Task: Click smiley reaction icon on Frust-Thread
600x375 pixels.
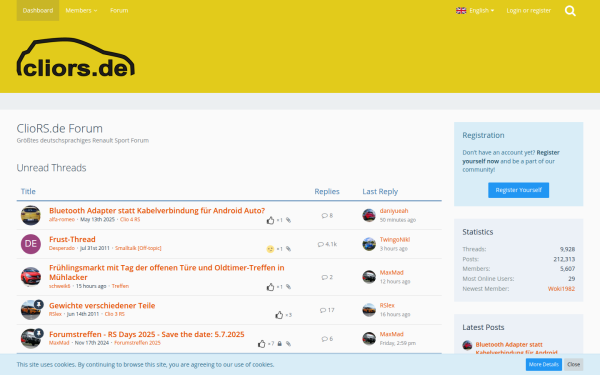Action: pos(270,249)
